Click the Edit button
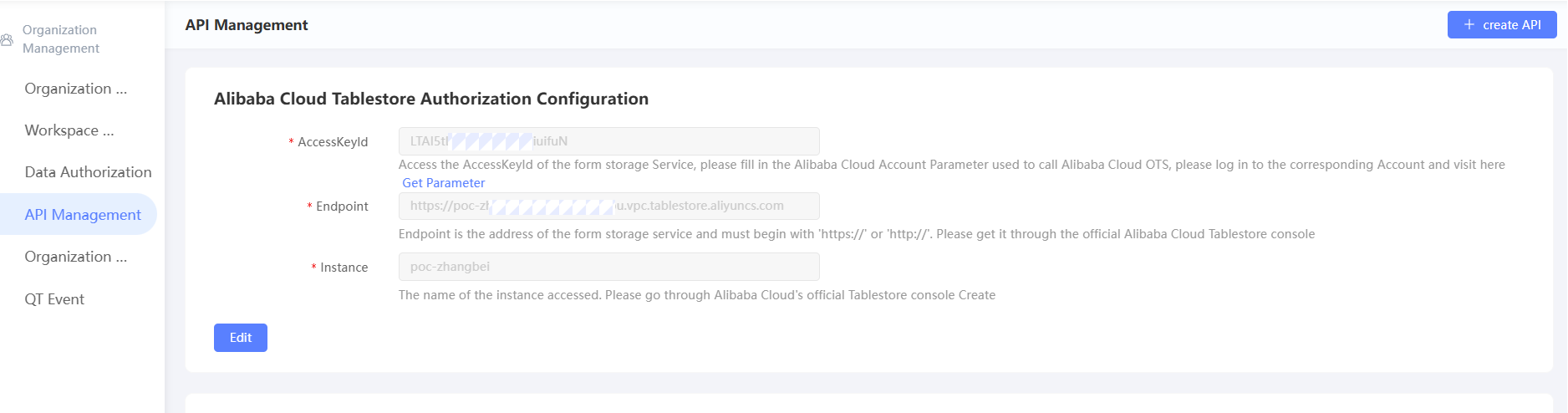 [241, 338]
